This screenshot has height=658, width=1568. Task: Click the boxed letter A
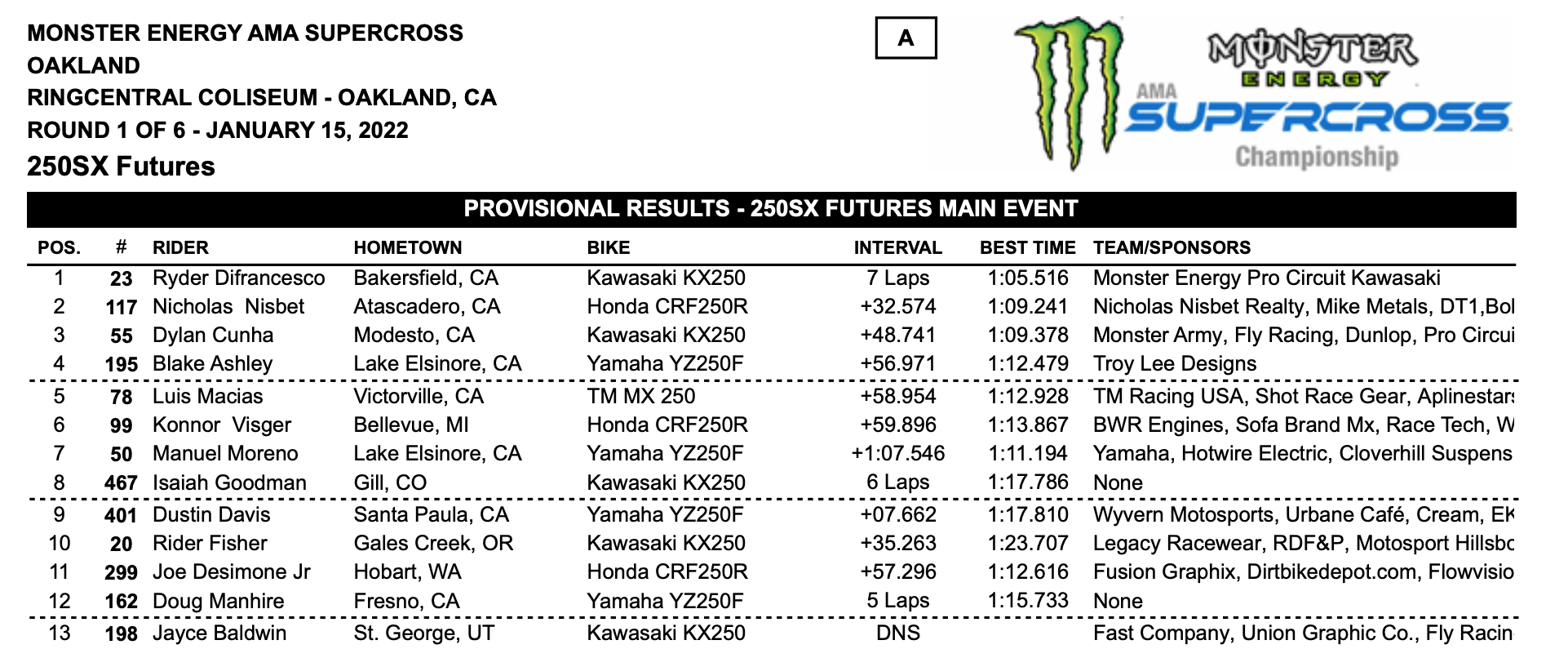(x=906, y=38)
